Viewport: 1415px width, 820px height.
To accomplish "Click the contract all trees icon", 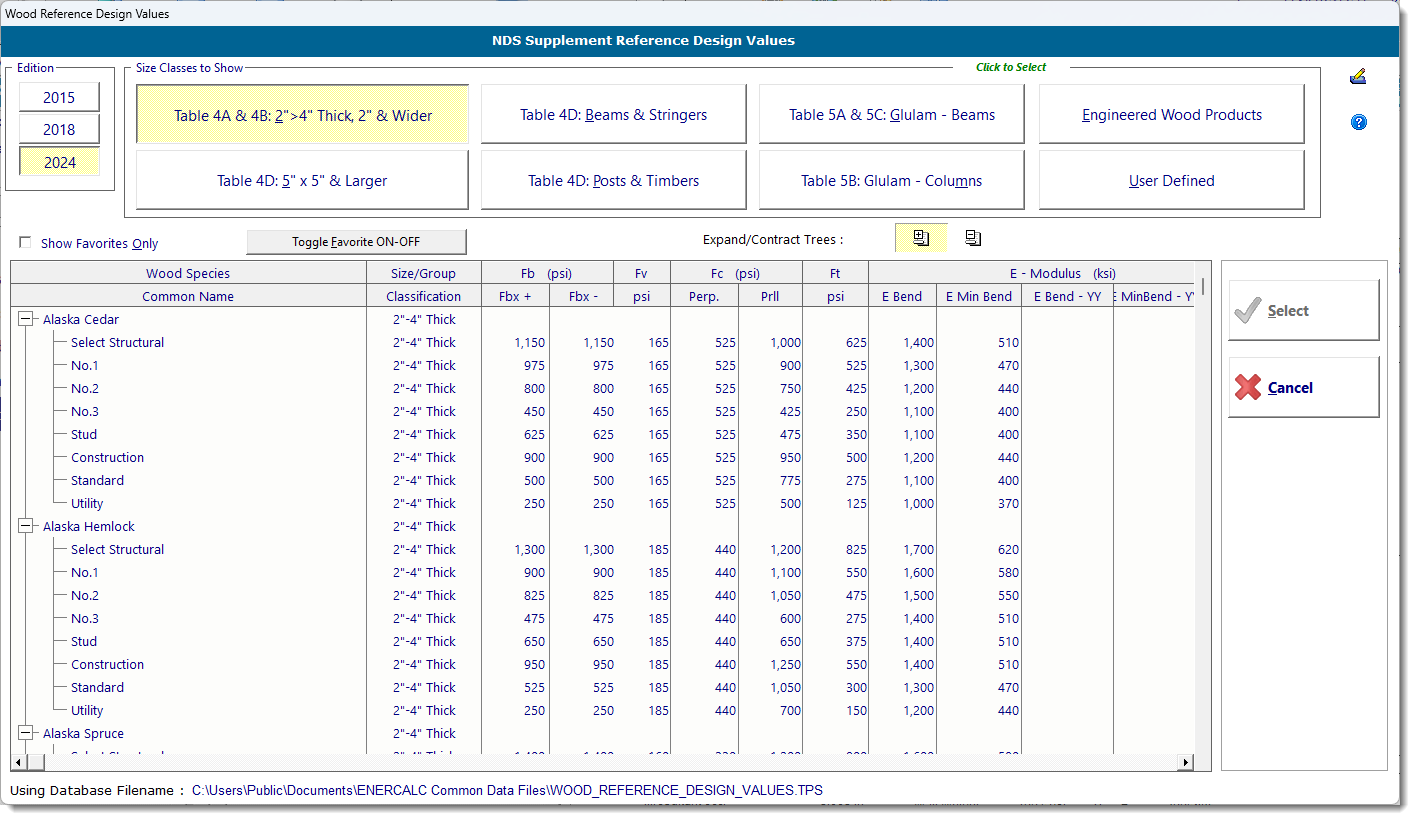I will (973, 238).
